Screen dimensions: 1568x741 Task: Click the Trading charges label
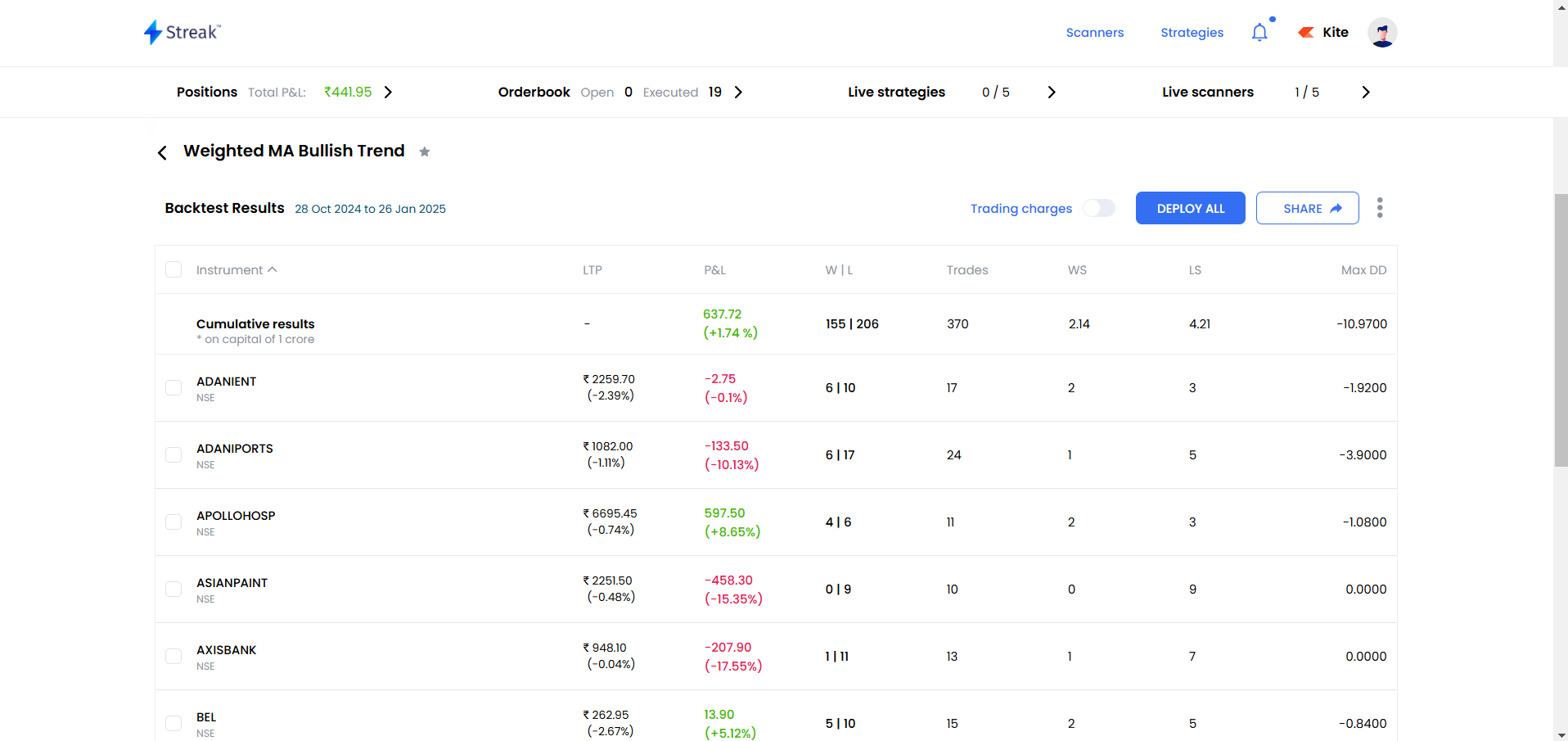pyautogui.click(x=1021, y=209)
